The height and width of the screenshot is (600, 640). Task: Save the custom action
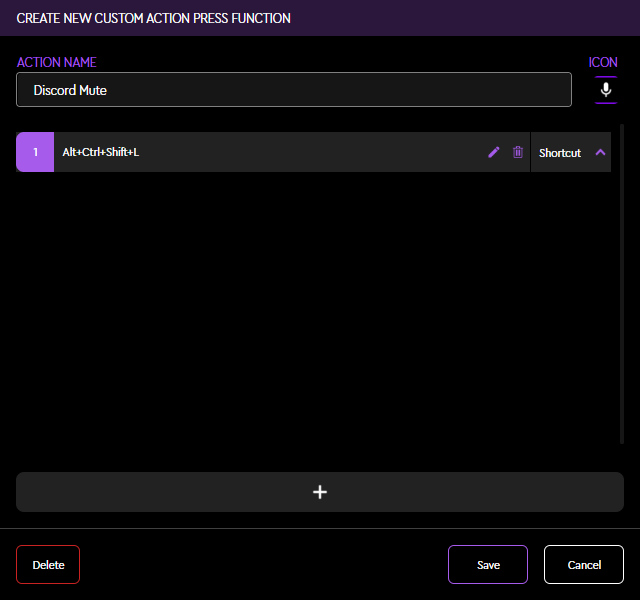[488, 564]
